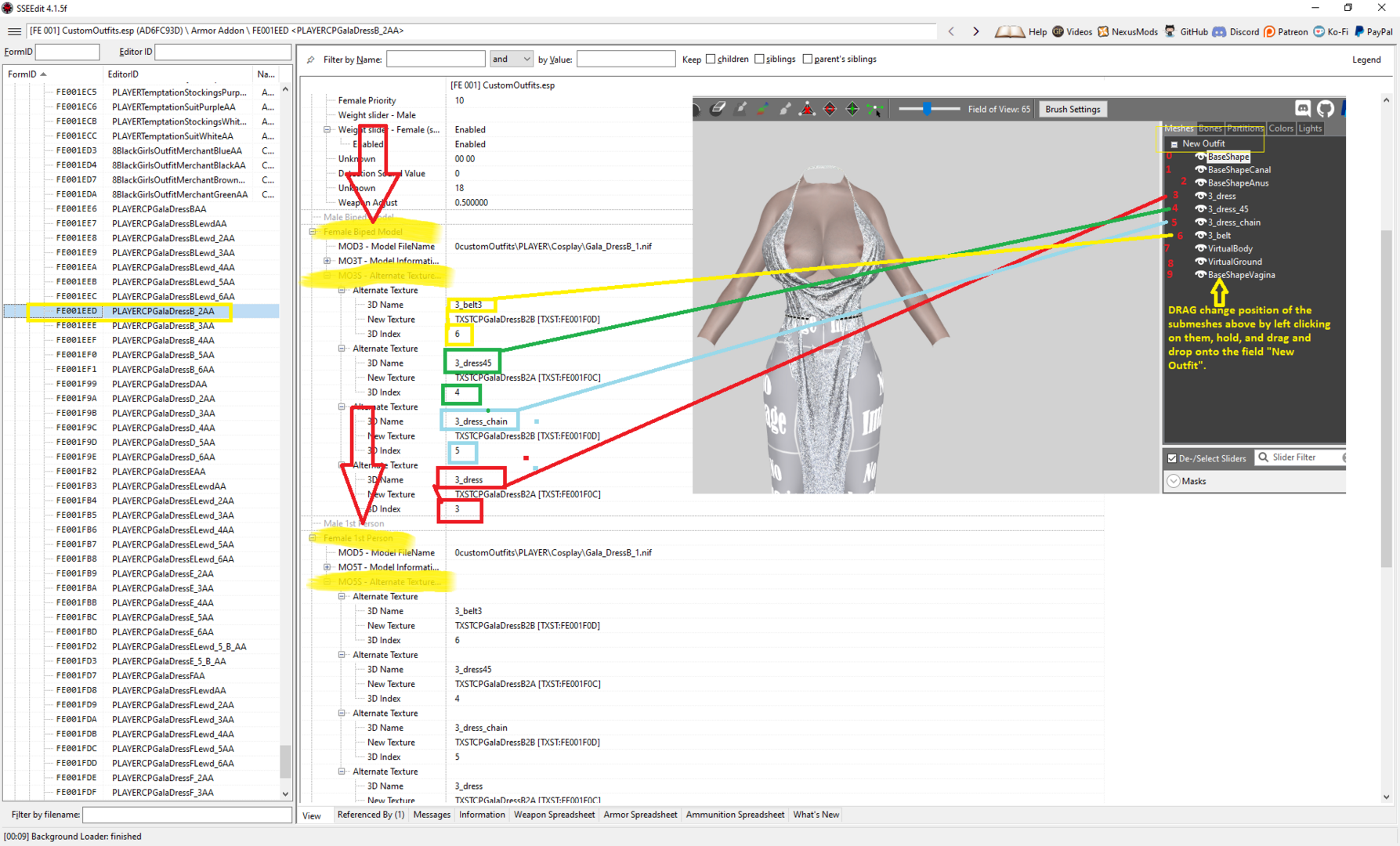Open the NexusMods icon link
1400x846 pixels.
[1103, 31]
